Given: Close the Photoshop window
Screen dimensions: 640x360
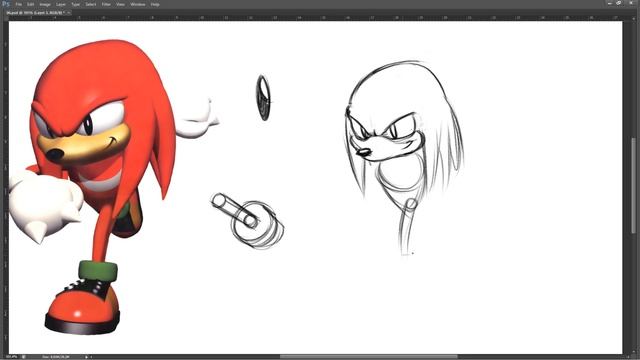Looking at the screenshot, I should pyautogui.click(x=631, y=3).
